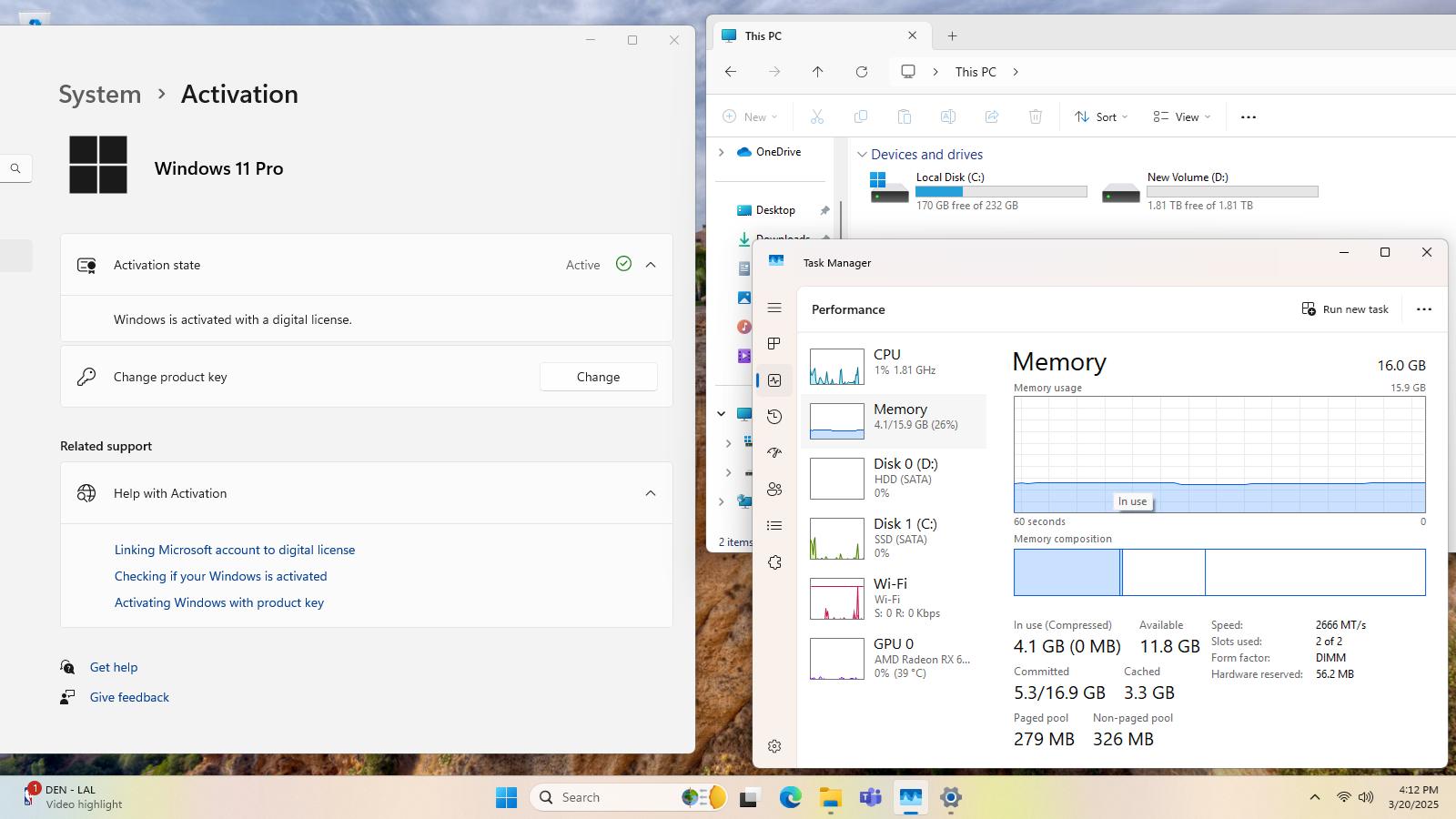The width and height of the screenshot is (1456, 819).
Task: Open Task View from the taskbar
Action: 749,798
